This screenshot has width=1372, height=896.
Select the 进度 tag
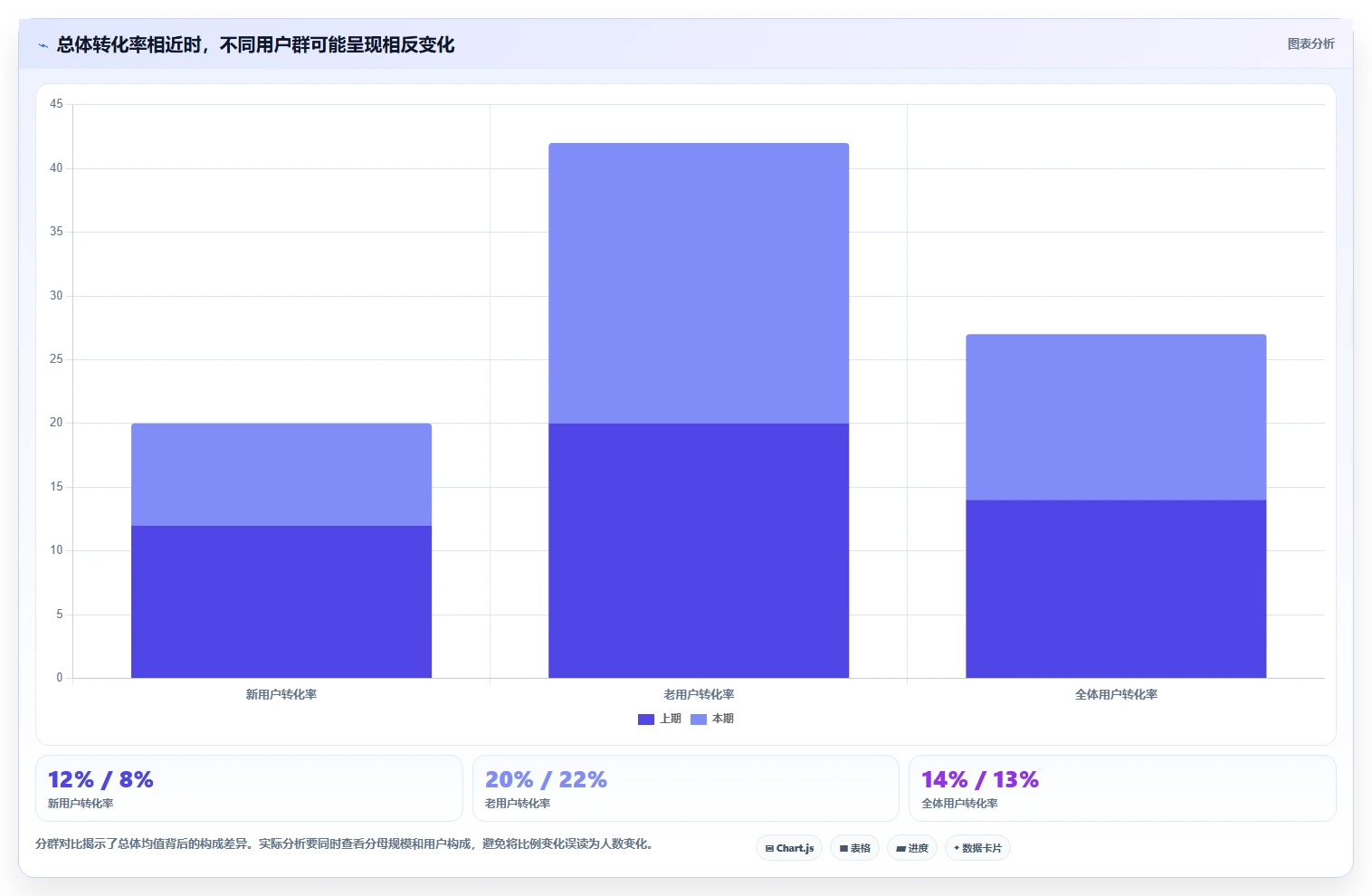[912, 848]
